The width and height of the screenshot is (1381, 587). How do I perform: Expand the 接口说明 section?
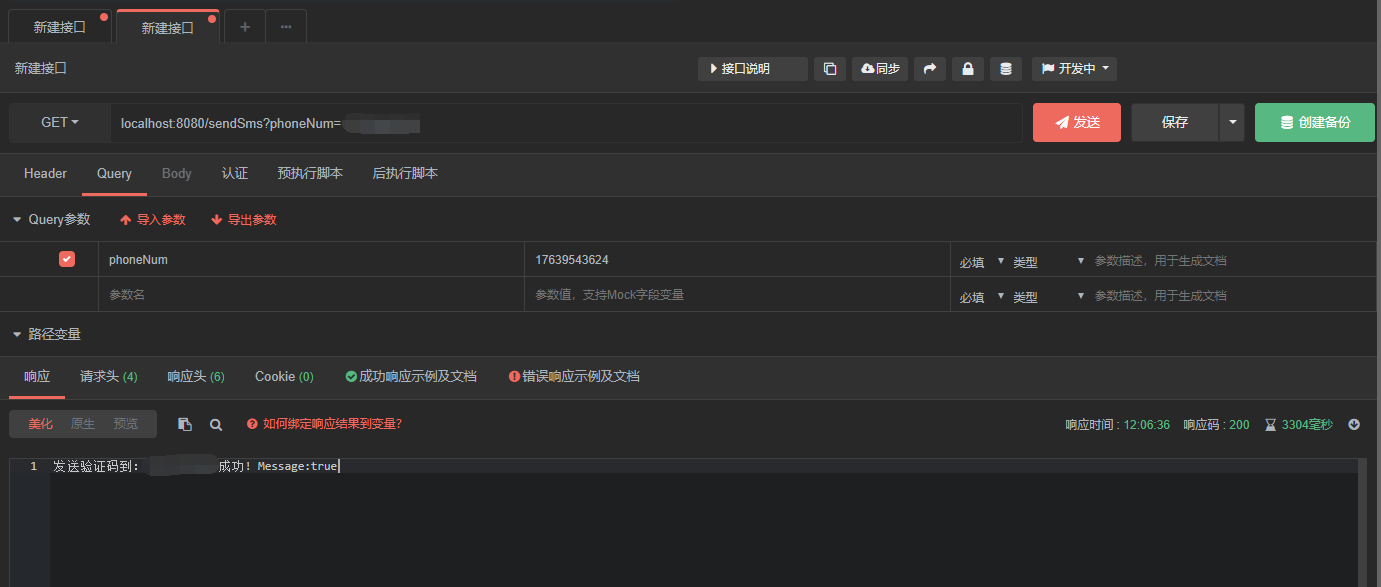tap(753, 69)
